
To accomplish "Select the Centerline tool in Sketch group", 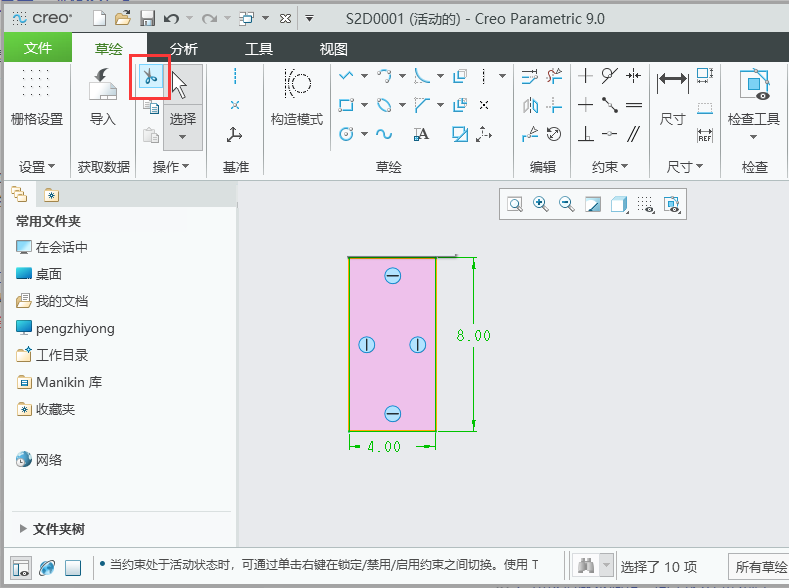I will 484,76.
